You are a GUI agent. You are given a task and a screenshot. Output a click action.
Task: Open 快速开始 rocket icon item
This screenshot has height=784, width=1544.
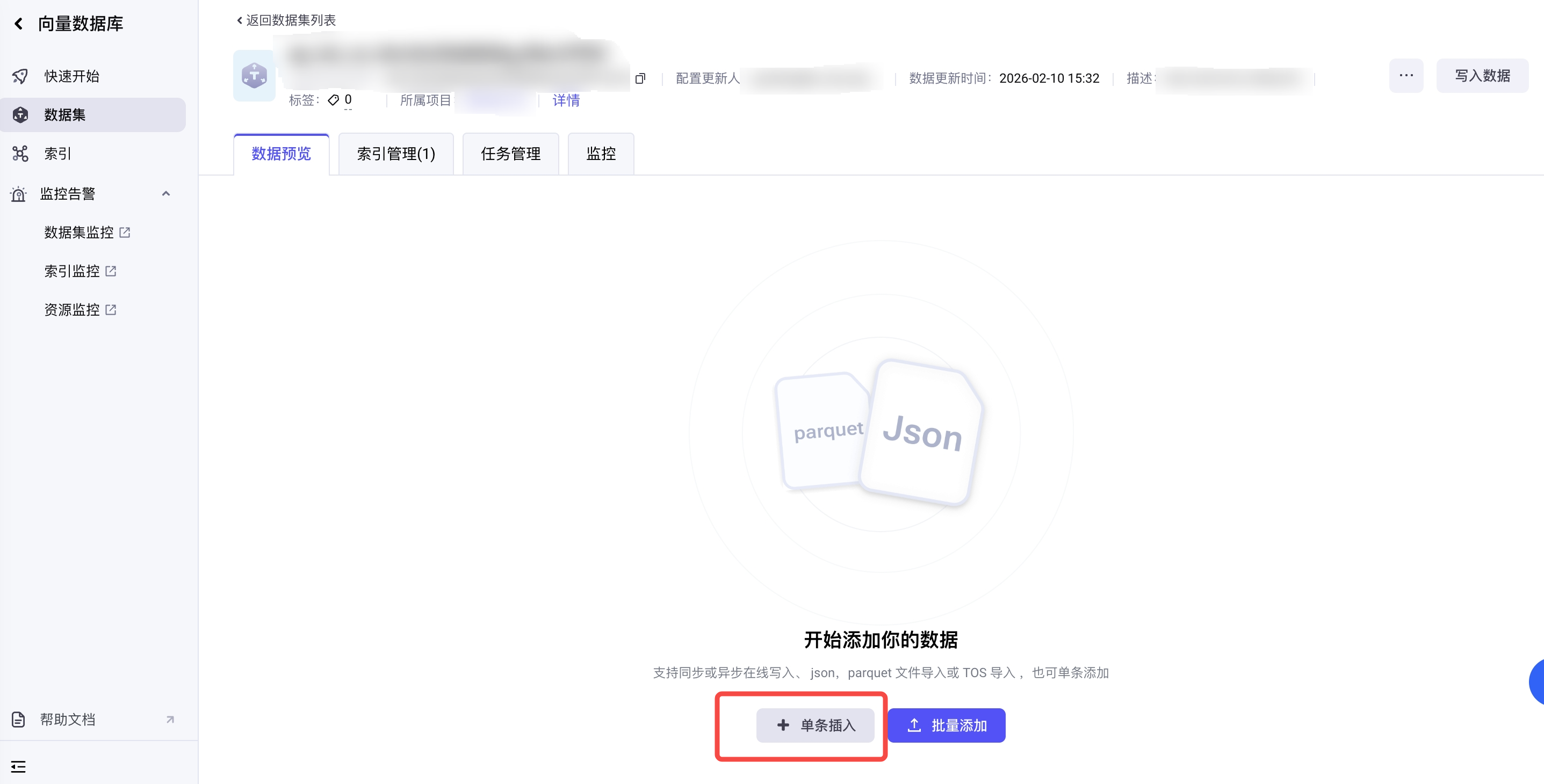point(20,76)
